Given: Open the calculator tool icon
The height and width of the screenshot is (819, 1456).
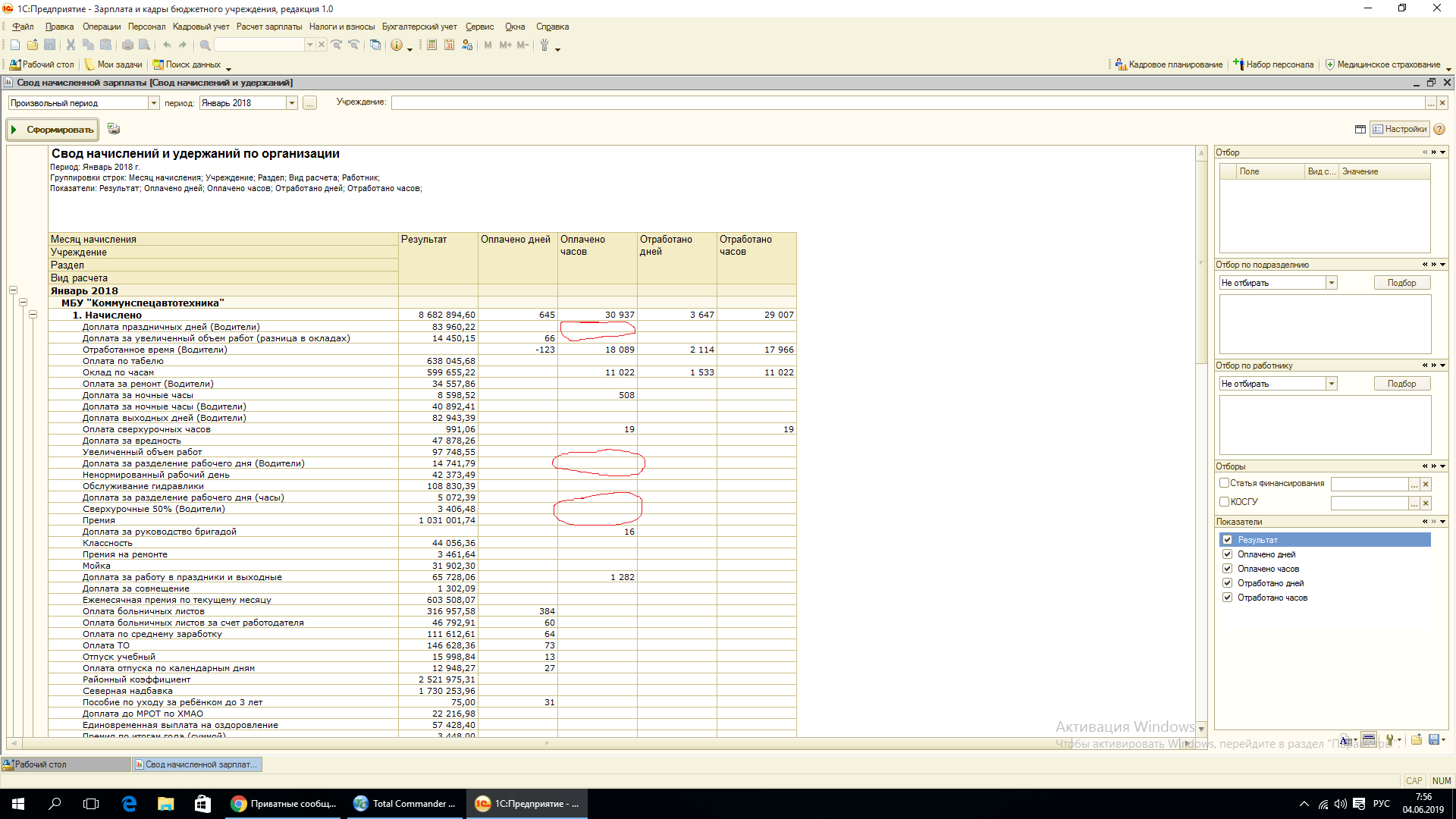Looking at the screenshot, I should (x=431, y=45).
